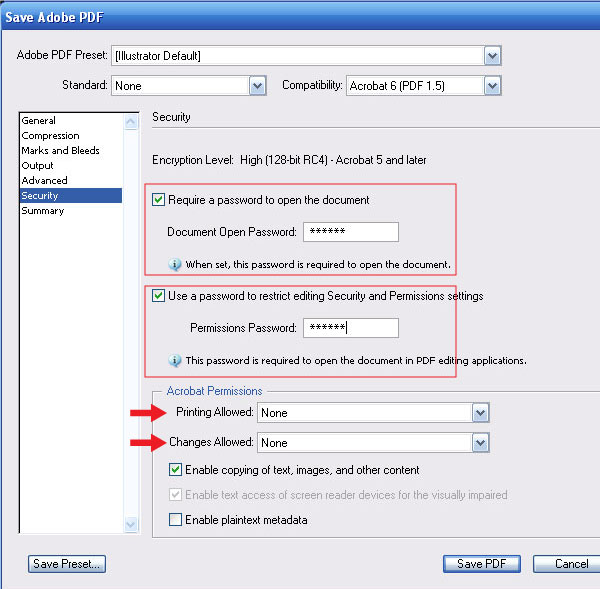Enable plaintext metadata checkbox

[x=176, y=519]
